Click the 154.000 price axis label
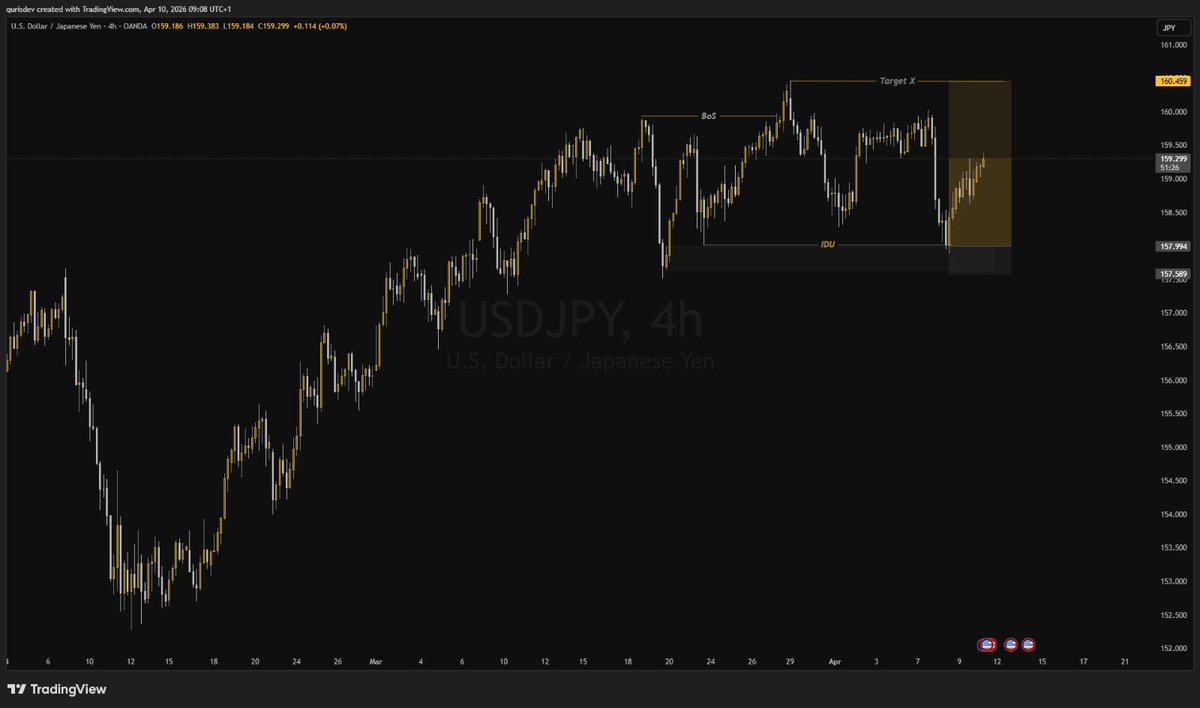The width and height of the screenshot is (1200, 708). pos(1172,514)
